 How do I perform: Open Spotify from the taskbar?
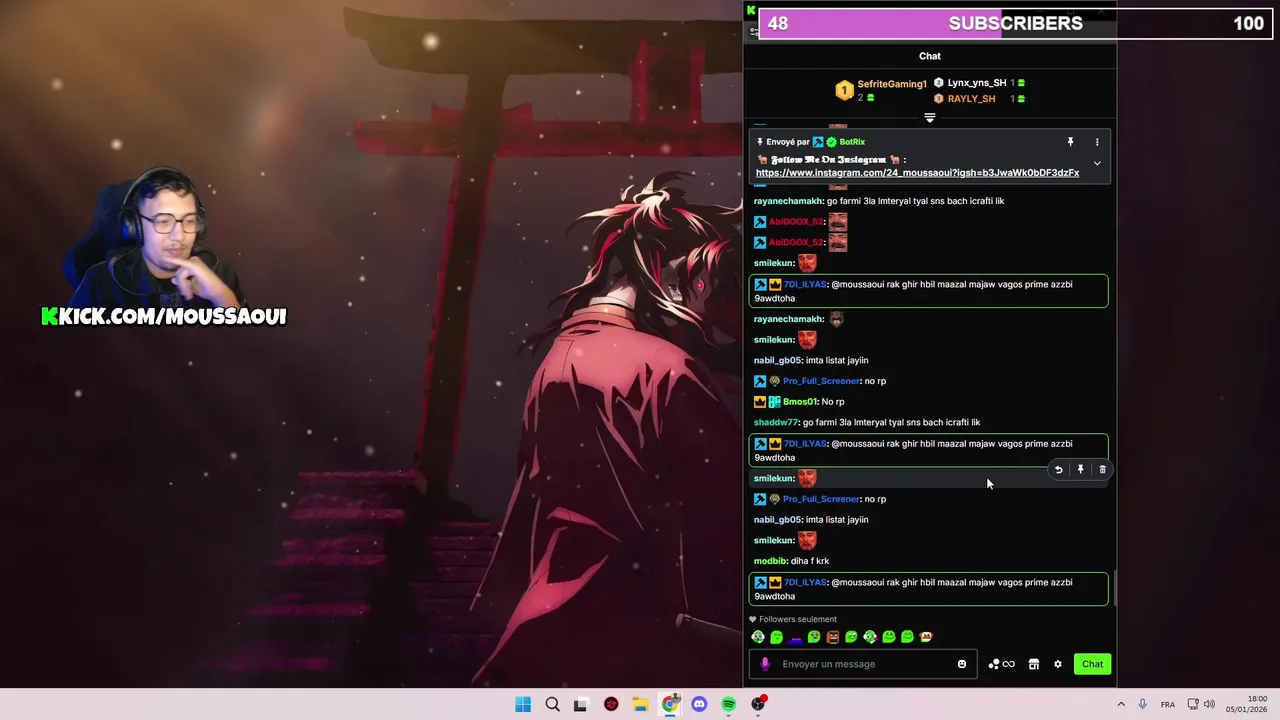728,704
